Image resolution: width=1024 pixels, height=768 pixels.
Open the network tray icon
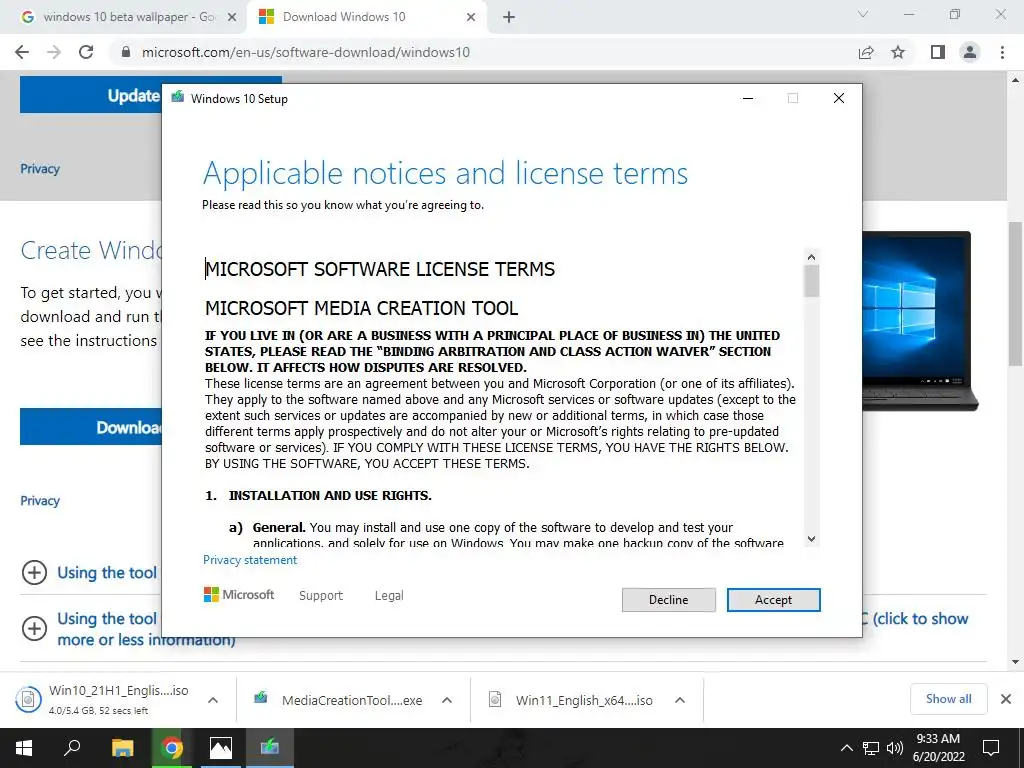tap(871, 748)
